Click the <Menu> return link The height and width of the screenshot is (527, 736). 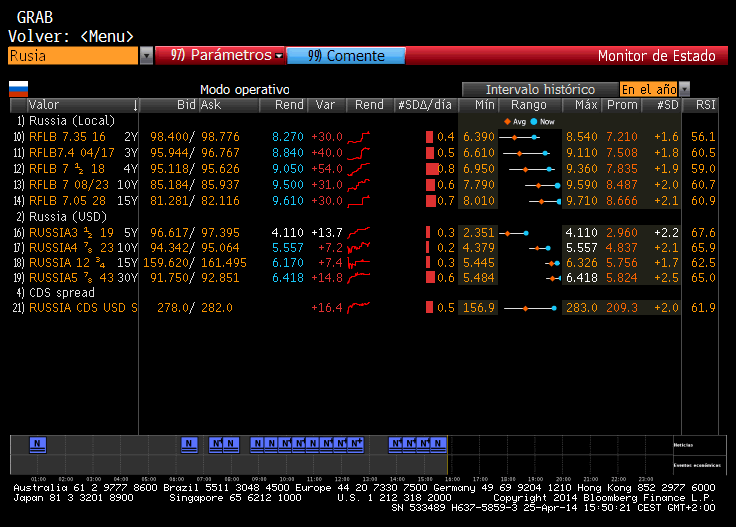[x=107, y=37]
